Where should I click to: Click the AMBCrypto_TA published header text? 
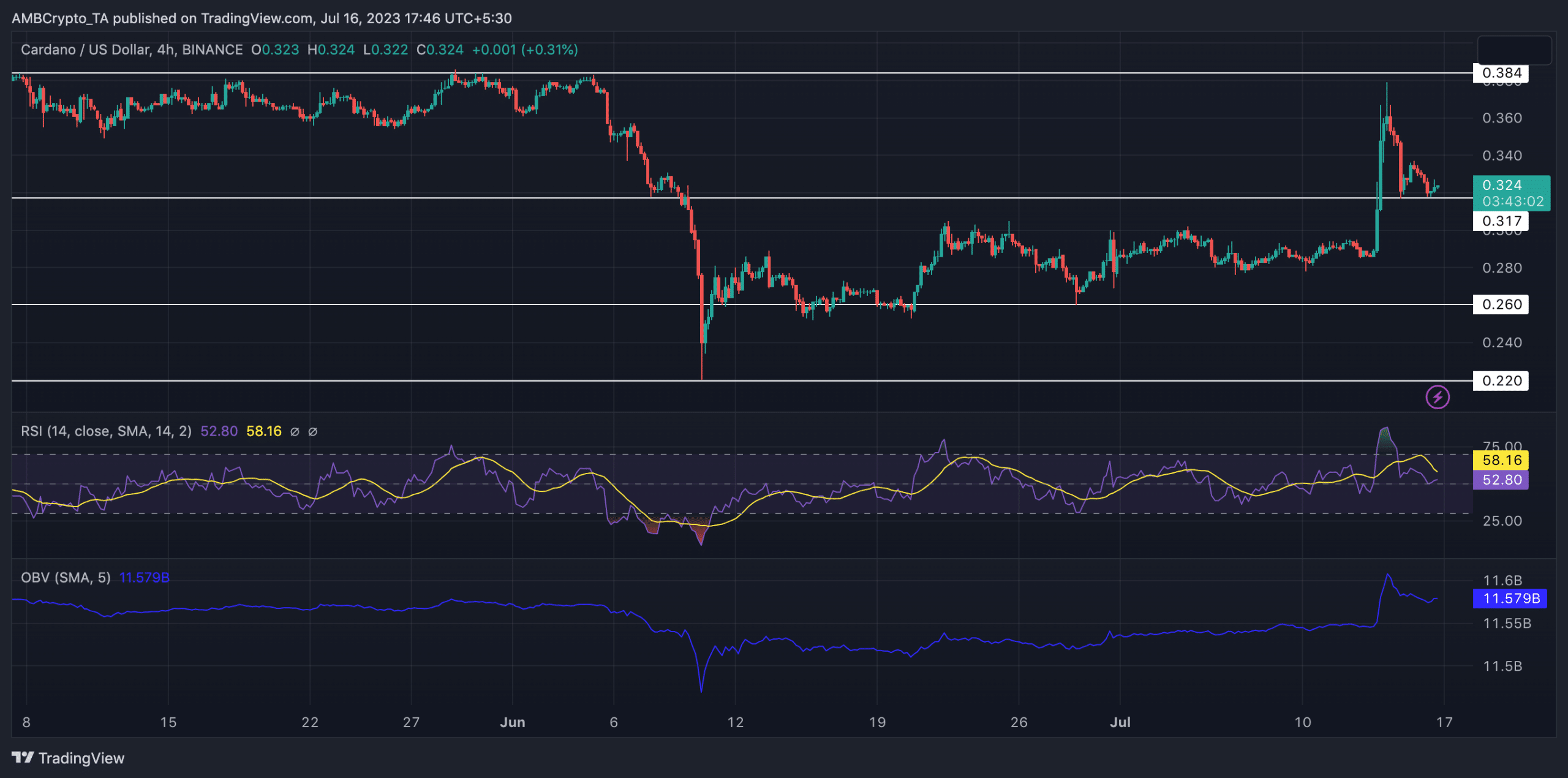point(262,18)
